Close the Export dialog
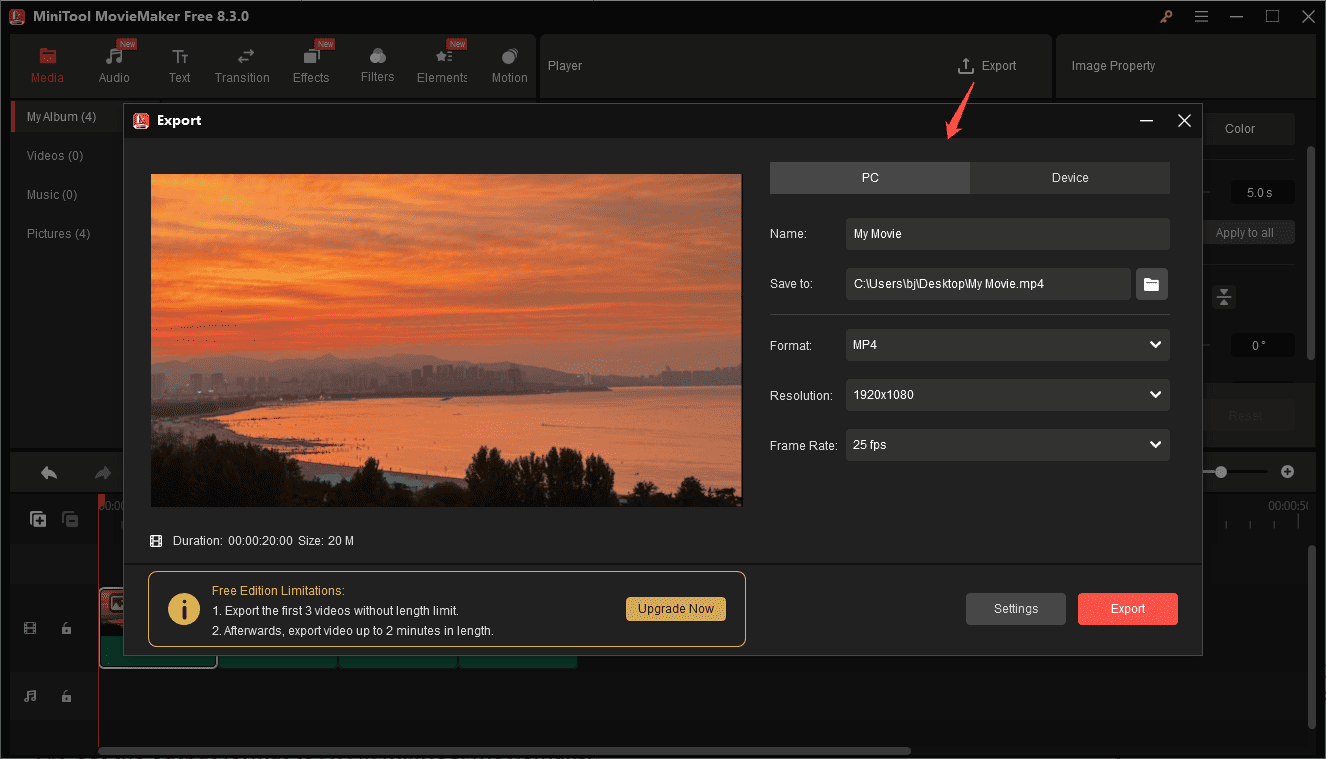1326x759 pixels. (1184, 121)
